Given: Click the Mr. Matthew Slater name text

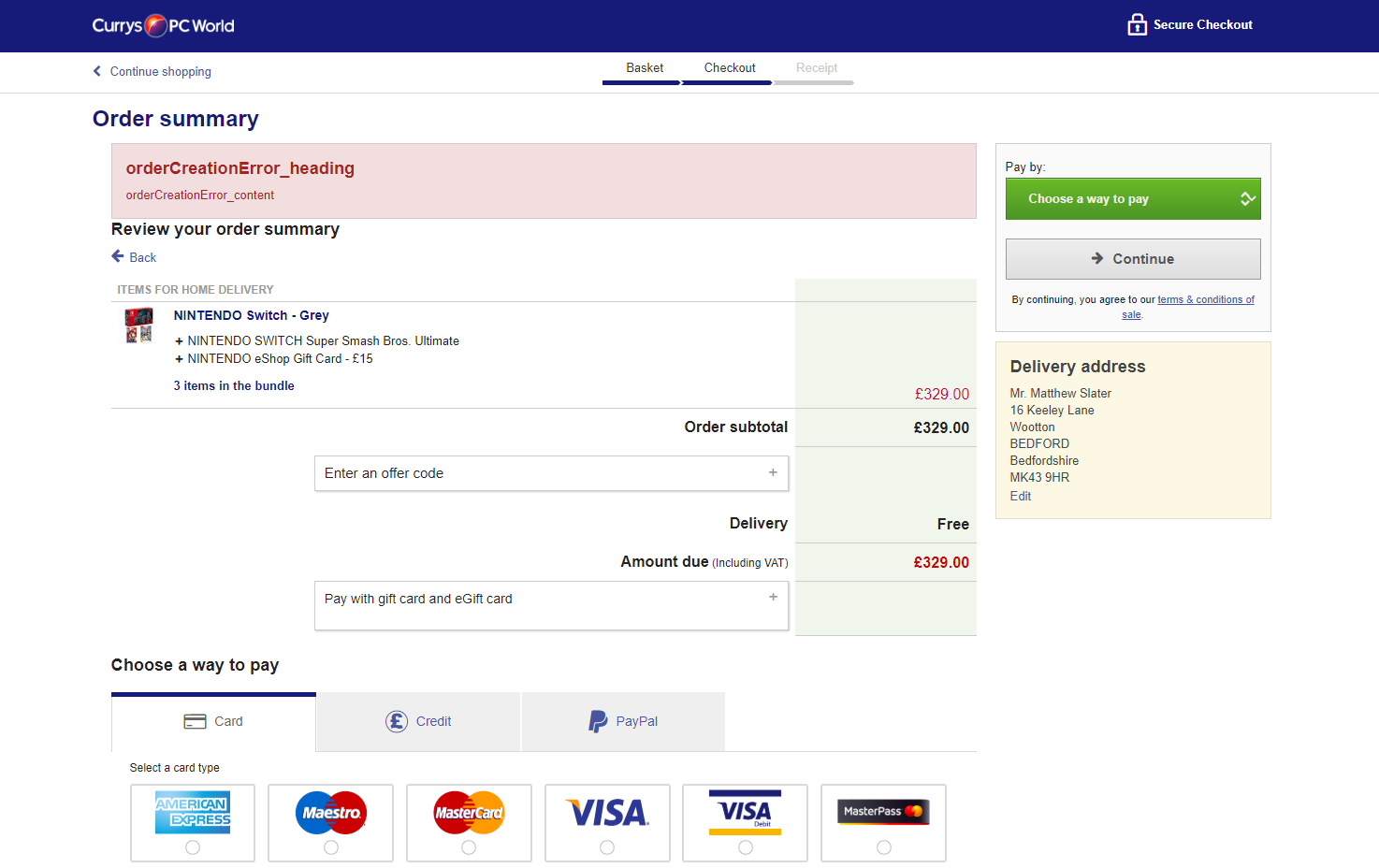Looking at the screenshot, I should pyautogui.click(x=1061, y=393).
